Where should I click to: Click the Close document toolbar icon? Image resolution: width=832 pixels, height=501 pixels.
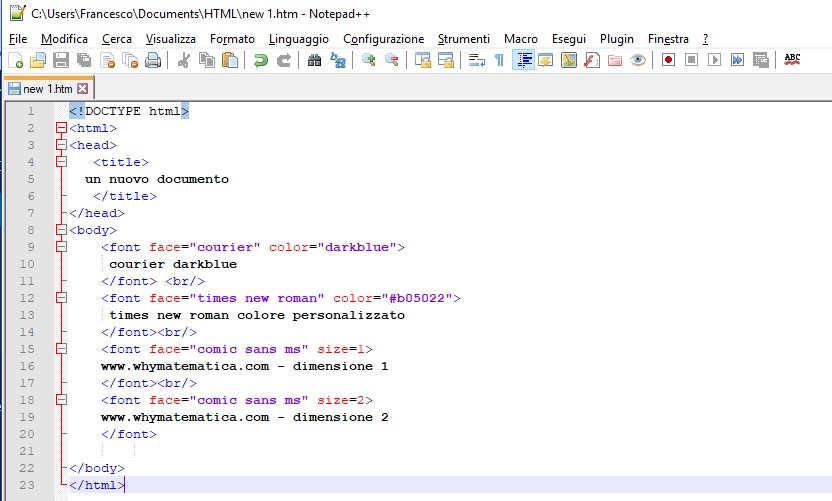point(107,60)
